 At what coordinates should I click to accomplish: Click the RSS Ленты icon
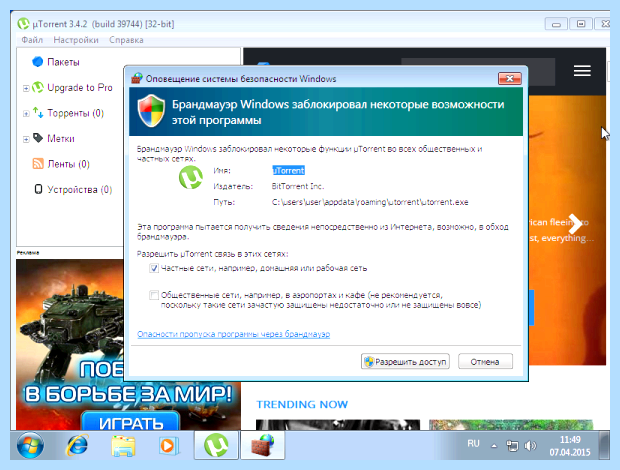(38, 164)
